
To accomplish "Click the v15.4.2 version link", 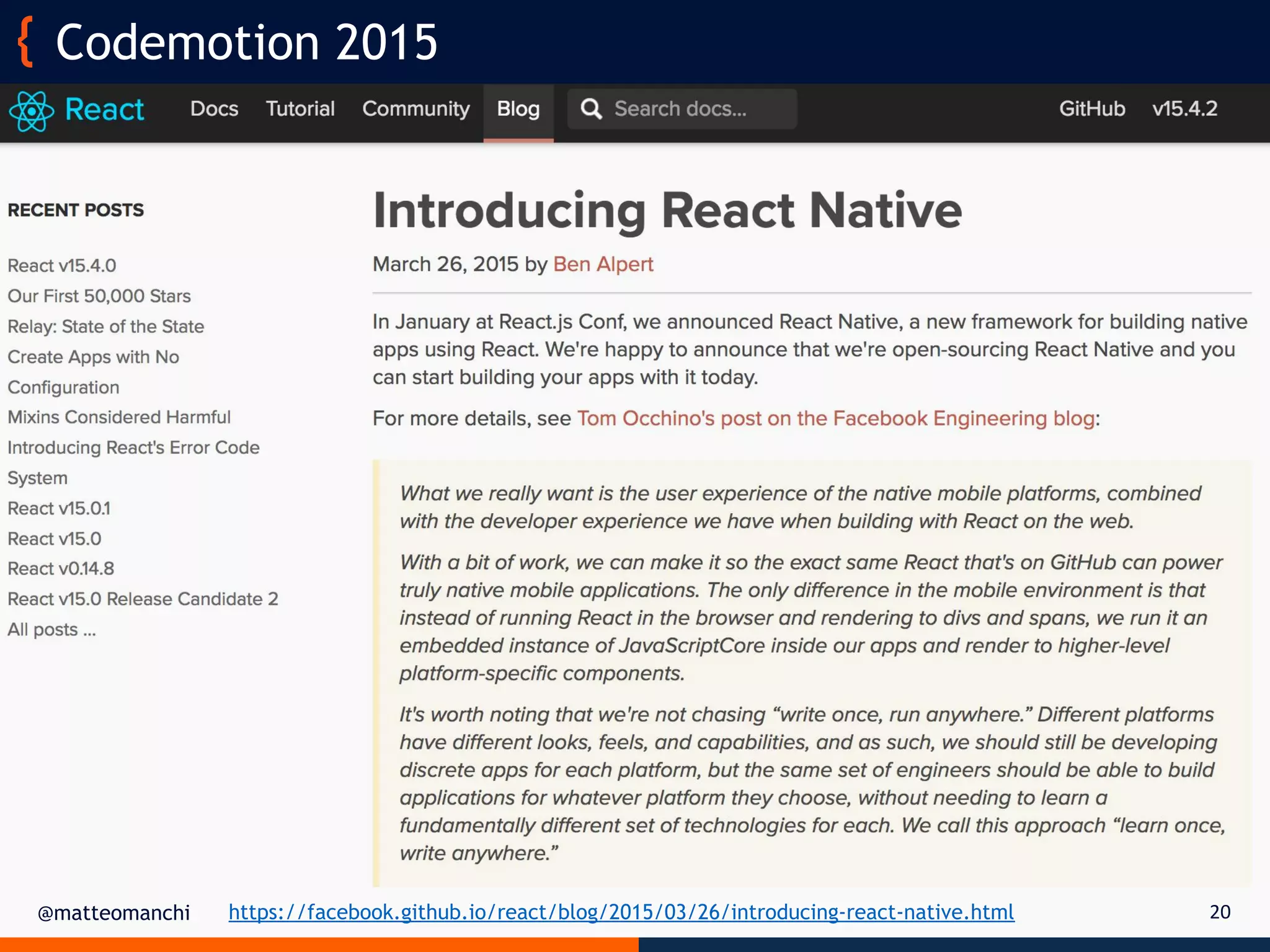I will click(1185, 109).
